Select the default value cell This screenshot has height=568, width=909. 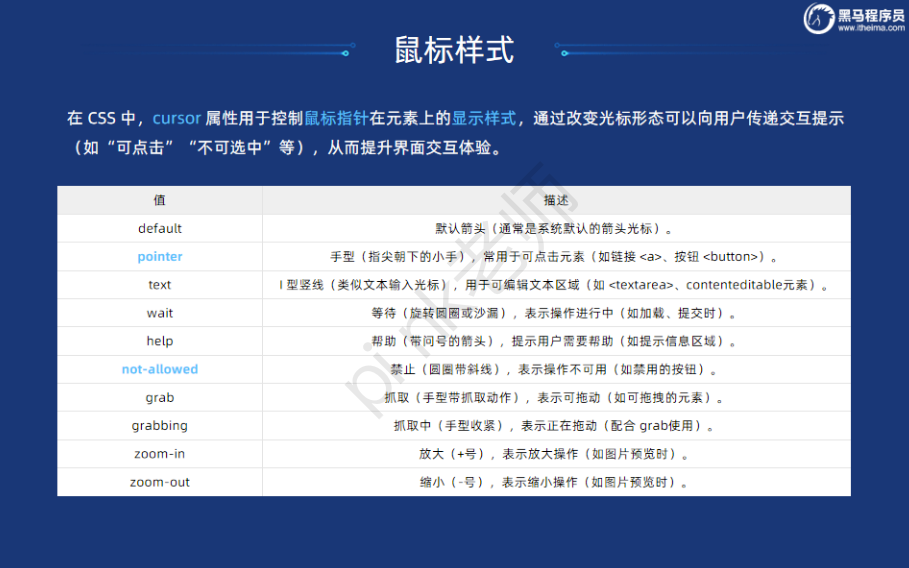pos(159,228)
